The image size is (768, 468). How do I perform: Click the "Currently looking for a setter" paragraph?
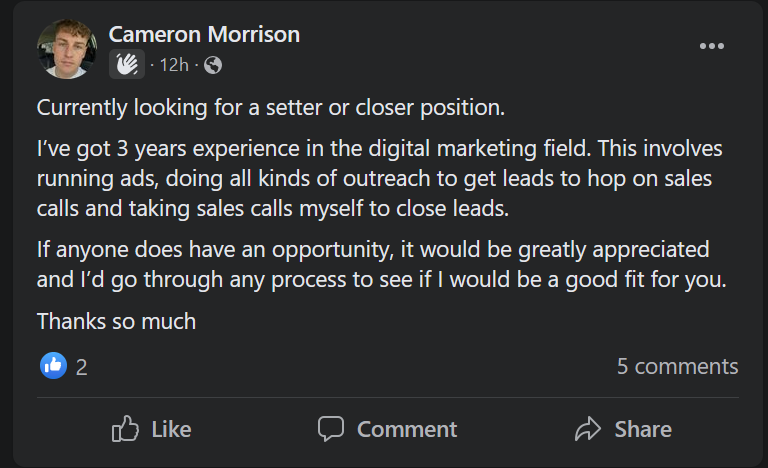(x=270, y=107)
